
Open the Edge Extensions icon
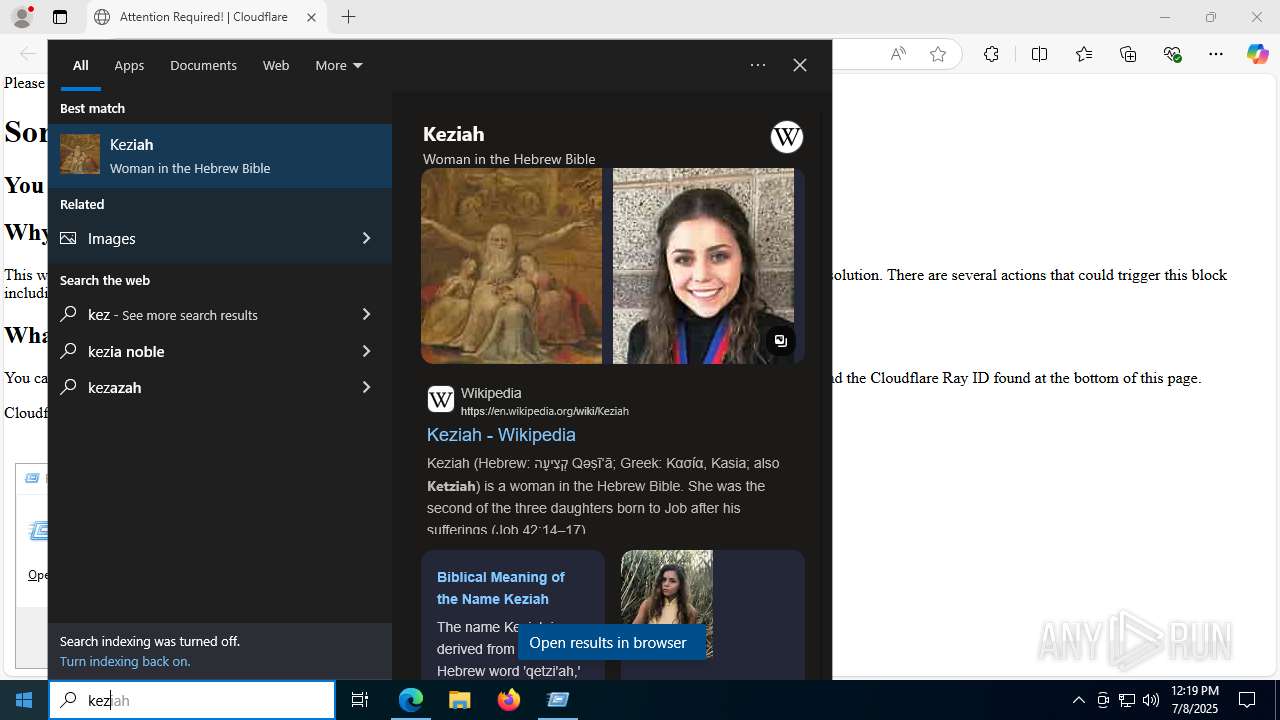click(x=991, y=54)
